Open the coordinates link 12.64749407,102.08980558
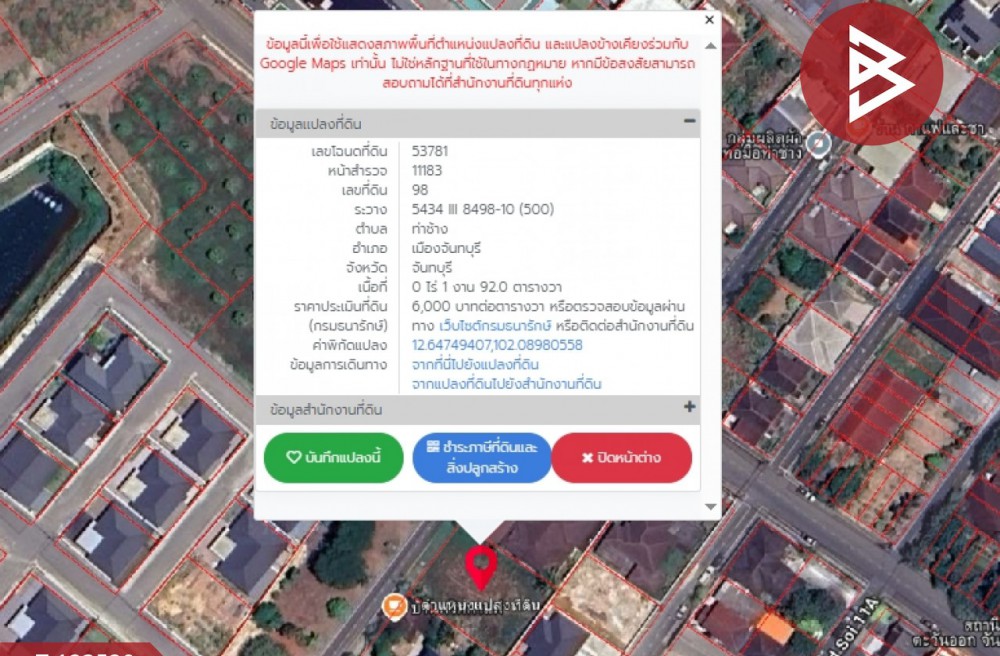Screen dimensions: 1000x656 pyautogui.click(x=497, y=345)
